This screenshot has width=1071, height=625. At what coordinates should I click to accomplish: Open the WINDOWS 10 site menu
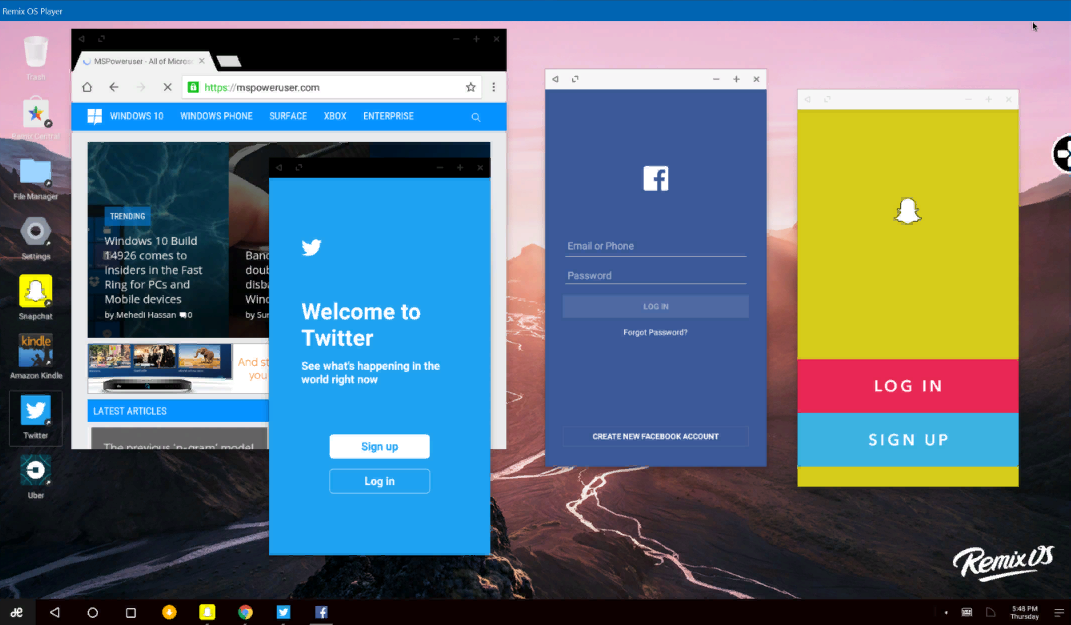coord(137,116)
